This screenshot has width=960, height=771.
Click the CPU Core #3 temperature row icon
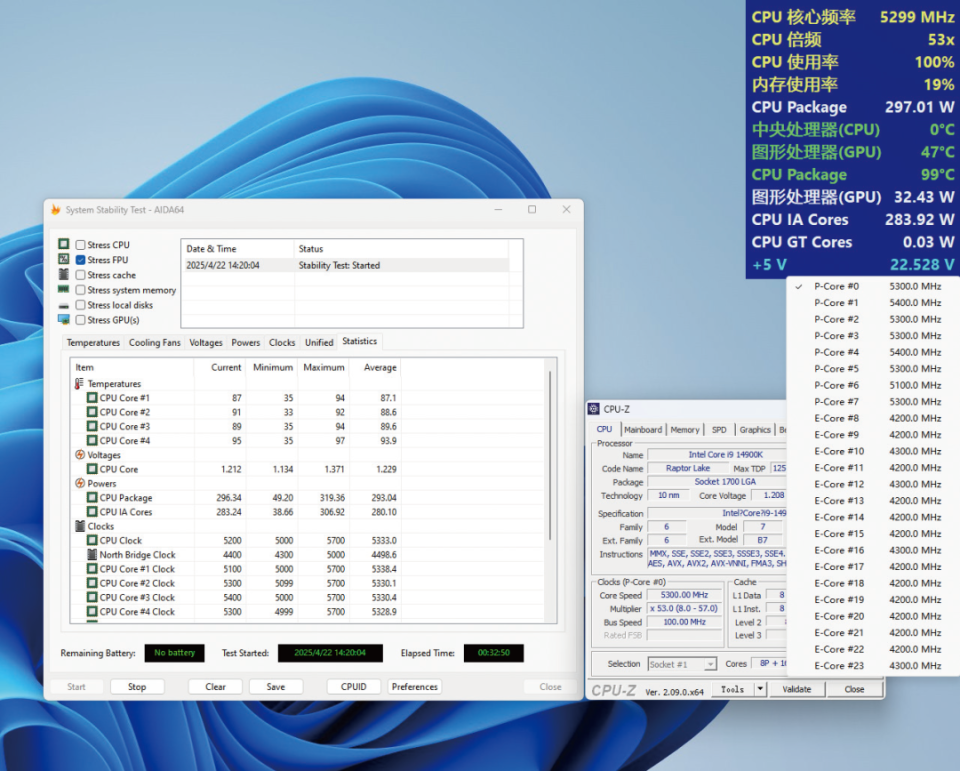(x=92, y=427)
